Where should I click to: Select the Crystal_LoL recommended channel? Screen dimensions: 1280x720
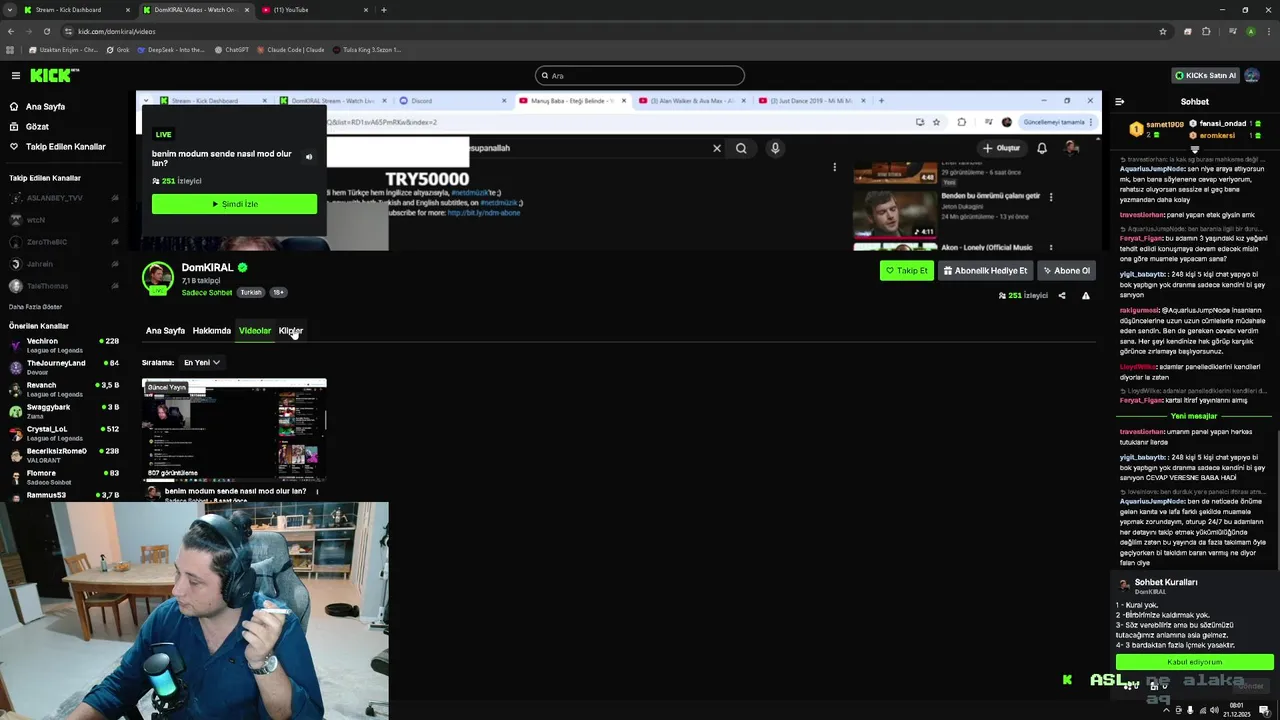click(x=63, y=432)
